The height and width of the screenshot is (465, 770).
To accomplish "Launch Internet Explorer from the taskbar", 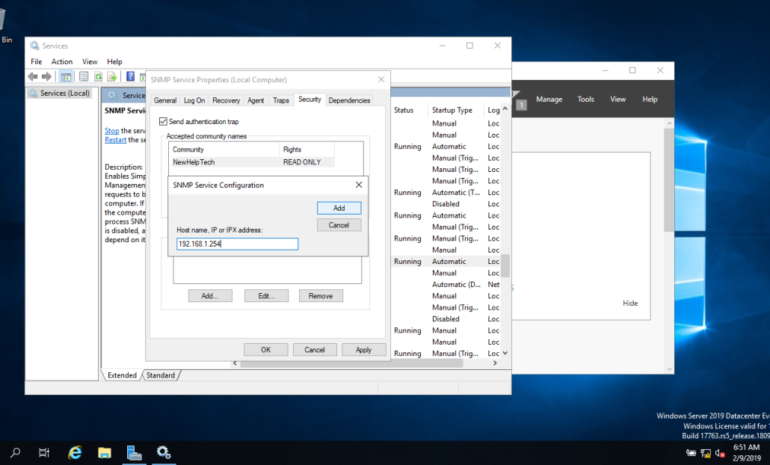I will coord(75,453).
